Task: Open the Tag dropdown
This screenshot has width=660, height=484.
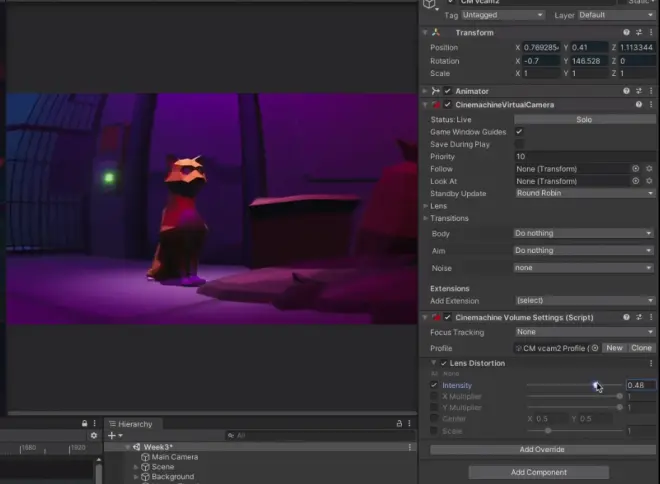Action: 503,15
